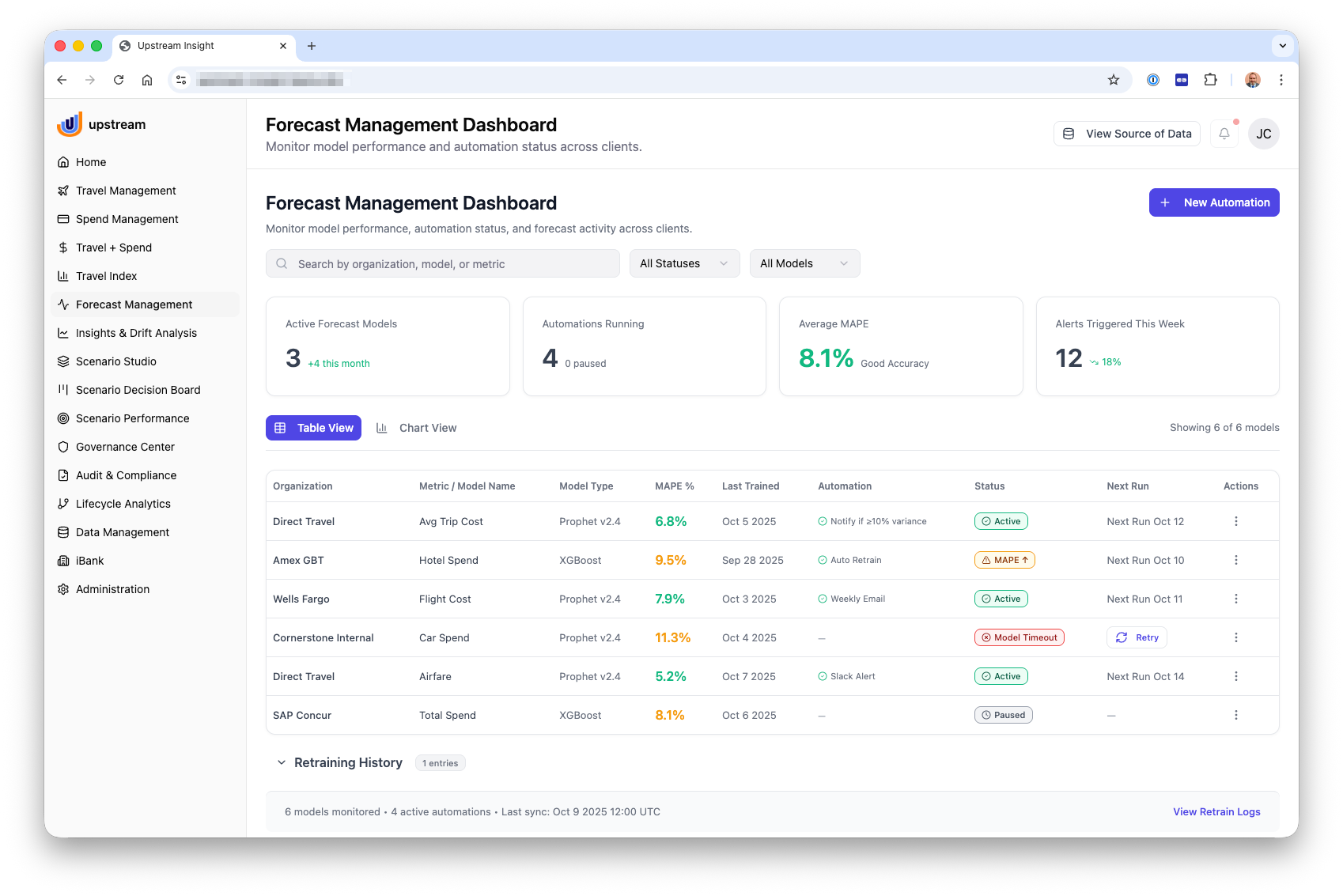Viewport: 1343px width, 896px height.
Task: Switch to Chart View
Action: point(417,428)
